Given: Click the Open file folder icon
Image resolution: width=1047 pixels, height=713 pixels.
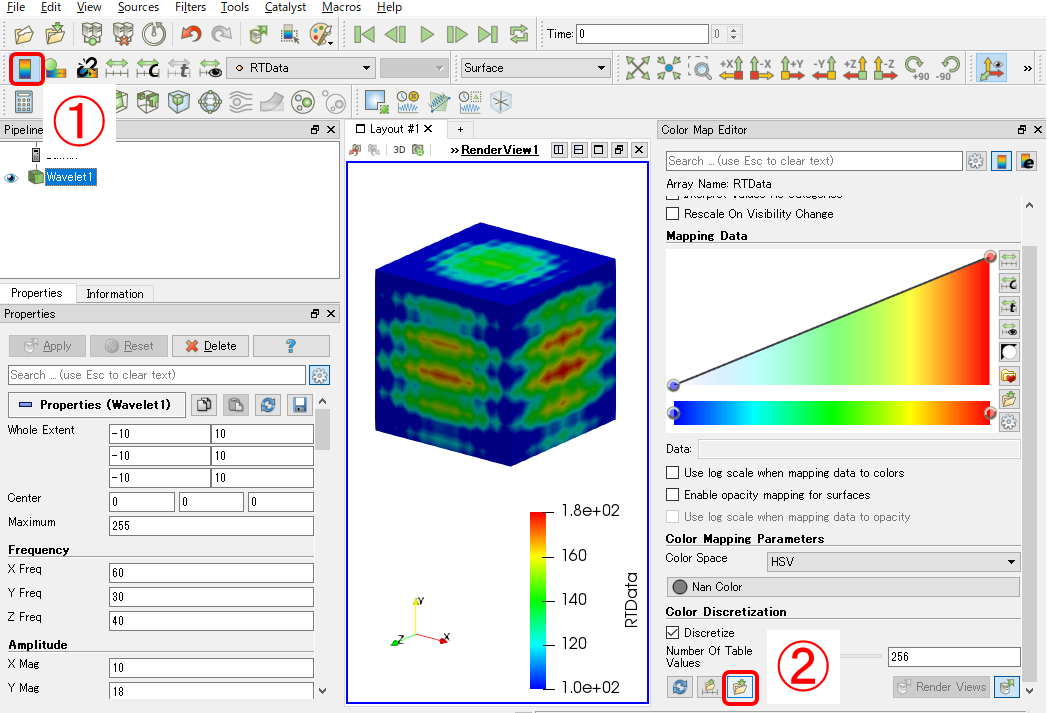Looking at the screenshot, I should point(23,33).
